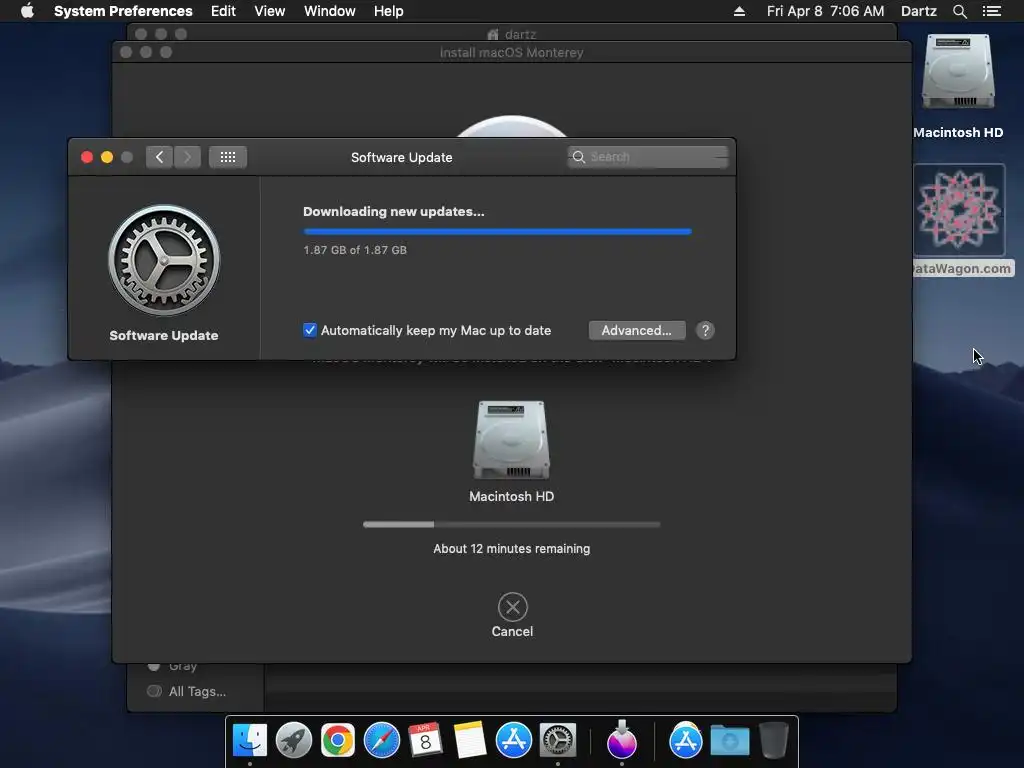Screen dimensions: 1024x768
Task: Select All Tags... in Finder sidebar
Action: point(197,691)
